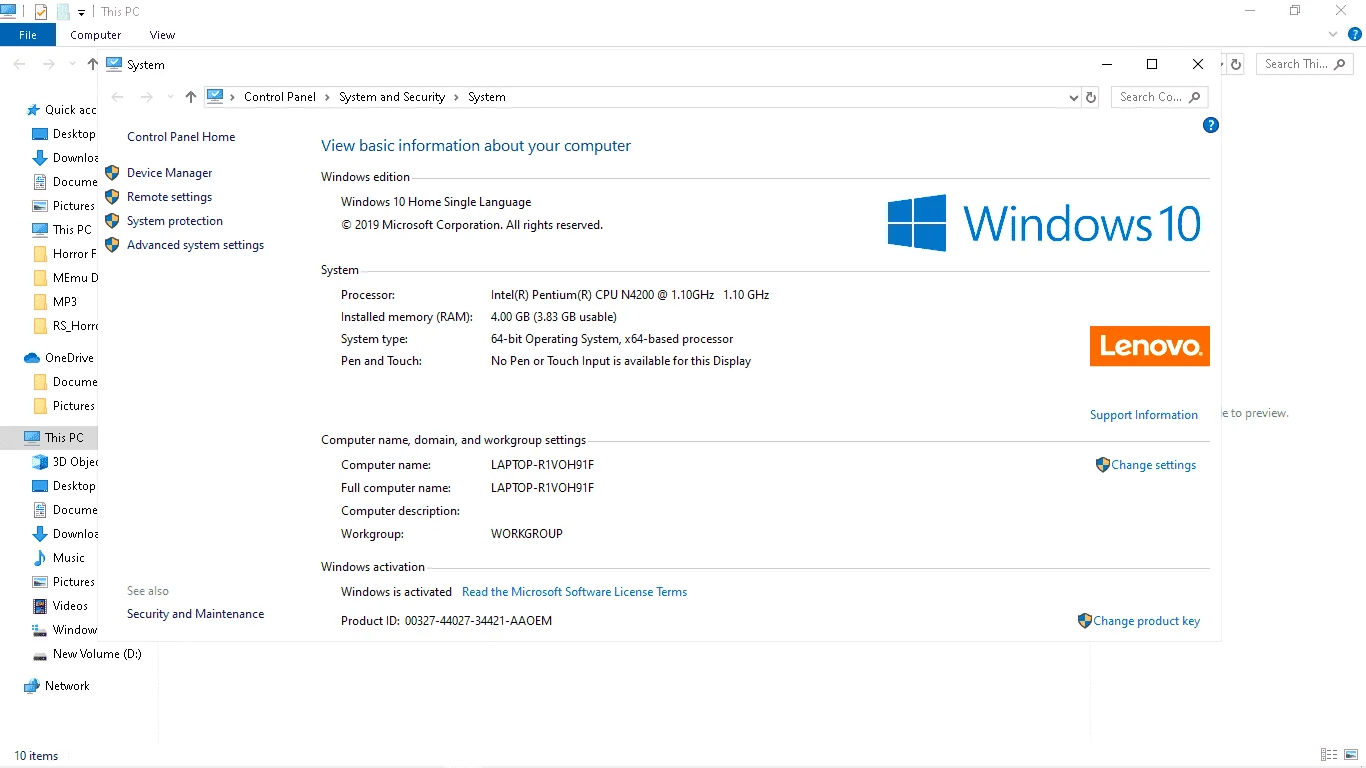Screen dimensions: 1366x768
Task: Click the back arrow in This PC window
Action: [19, 64]
